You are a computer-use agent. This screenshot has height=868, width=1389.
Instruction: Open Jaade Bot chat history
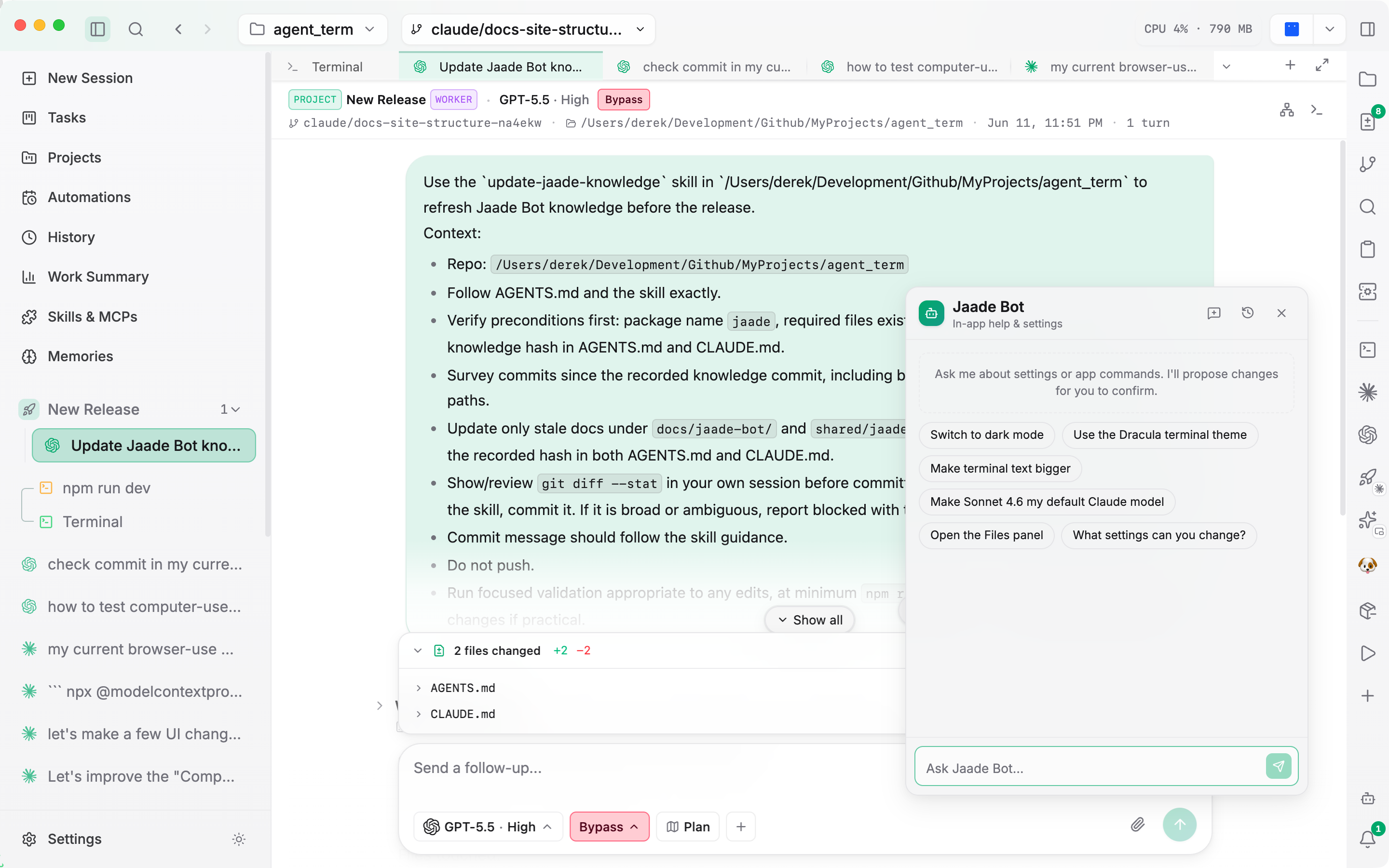[1247, 313]
